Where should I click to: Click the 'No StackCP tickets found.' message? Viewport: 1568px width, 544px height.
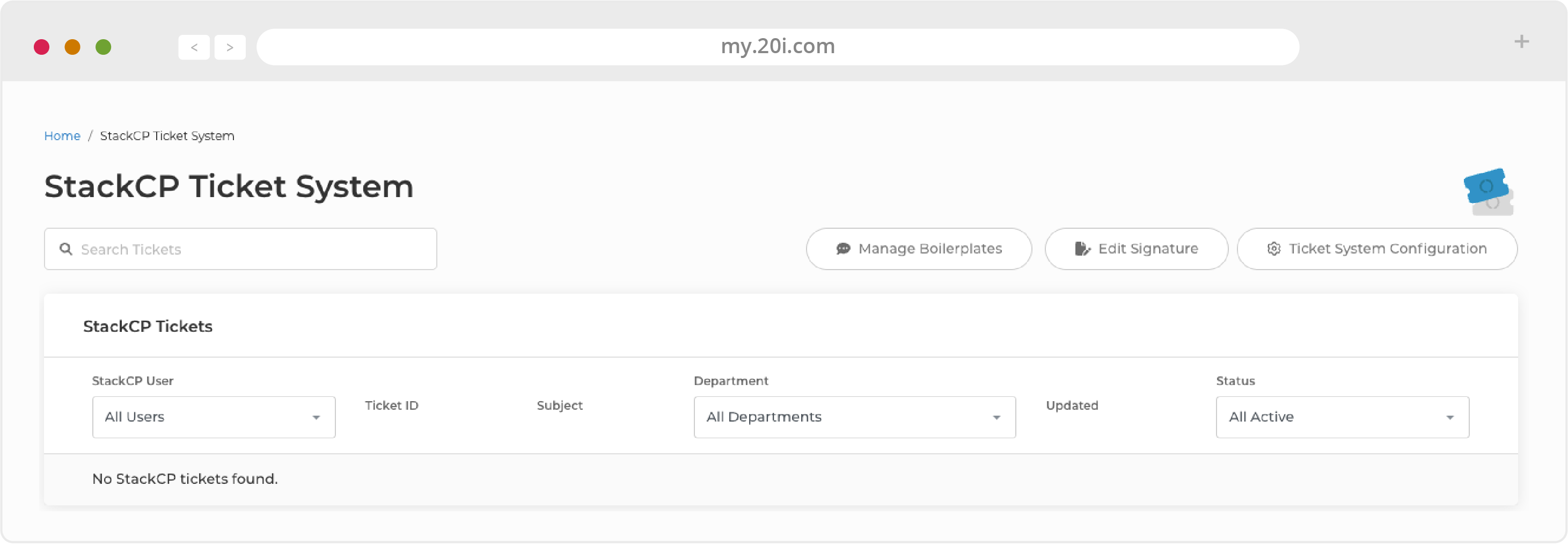185,479
